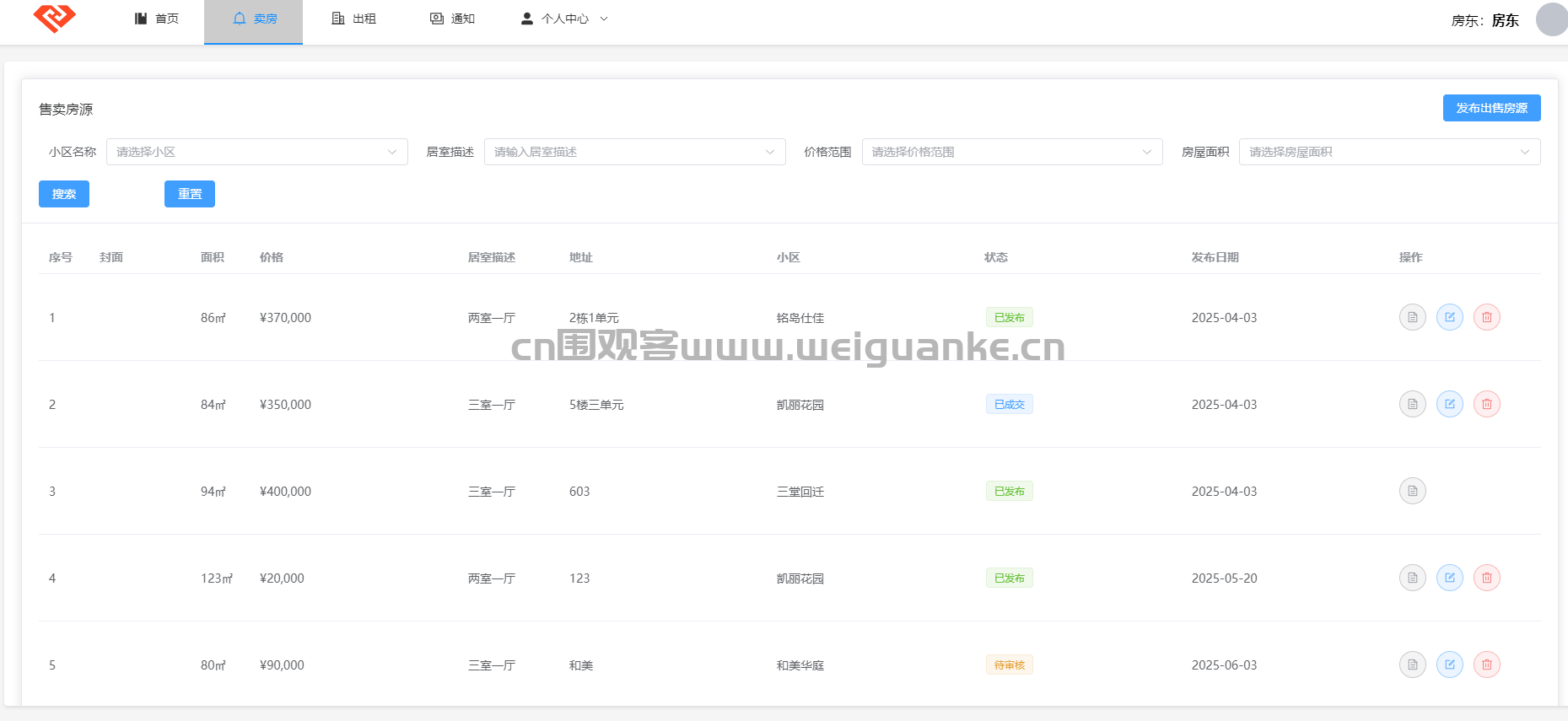Click 房东 username text
The image size is (1568, 721).
click(1505, 20)
